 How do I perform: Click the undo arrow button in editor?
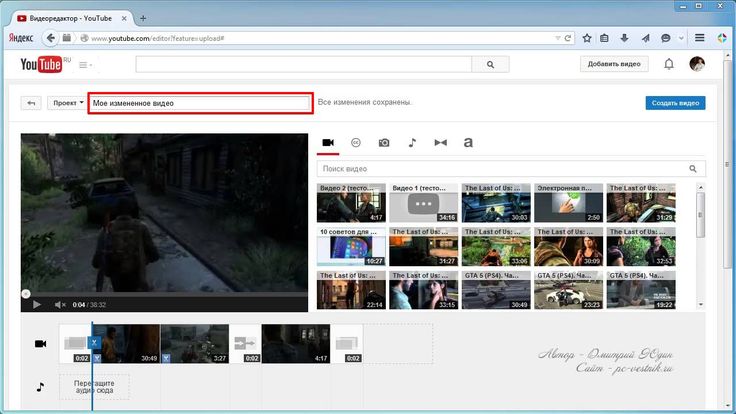coord(31,103)
